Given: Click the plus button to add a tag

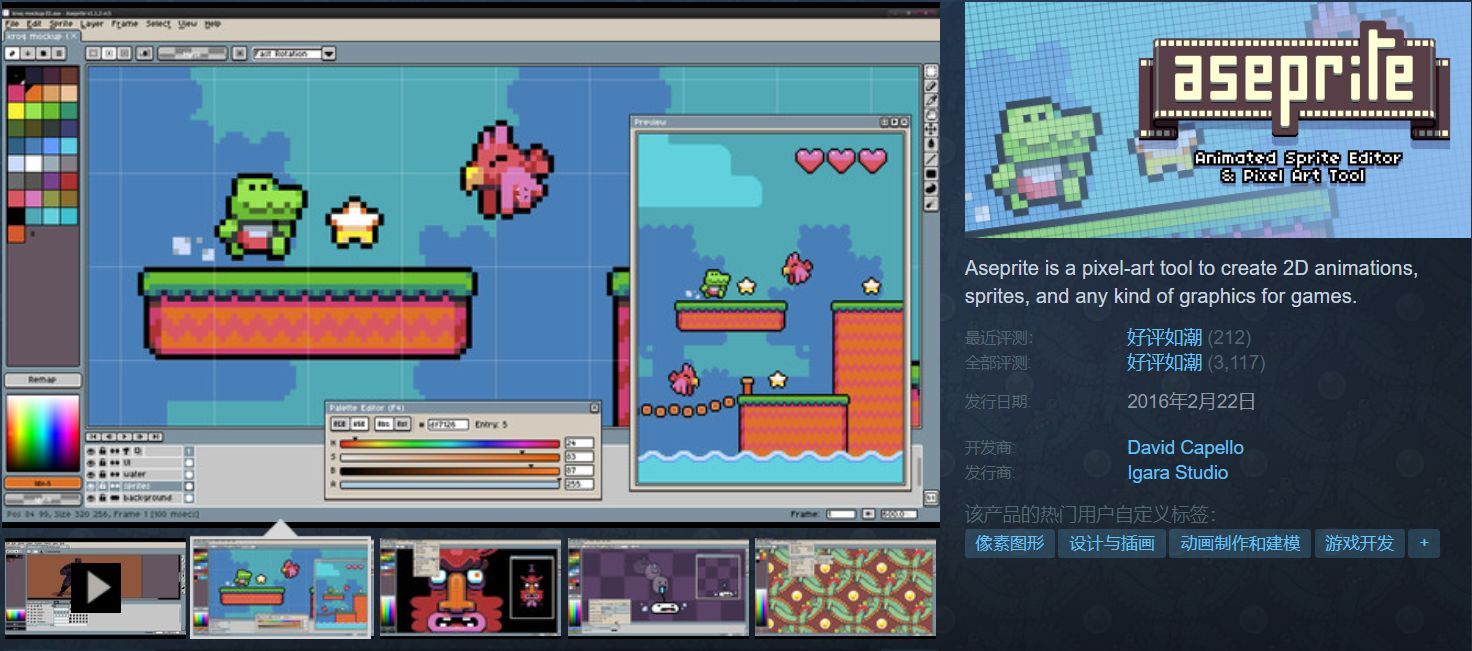Looking at the screenshot, I should coord(1423,543).
